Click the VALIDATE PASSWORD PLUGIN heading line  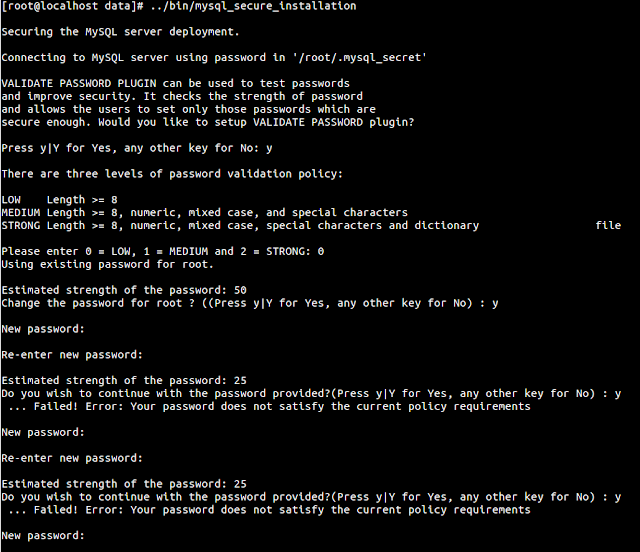pos(176,83)
